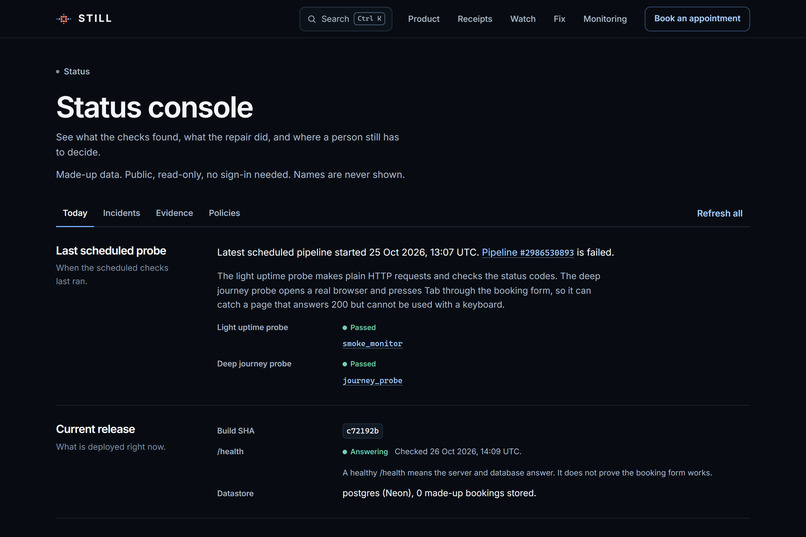
Task: Open the Search field
Action: point(346,19)
